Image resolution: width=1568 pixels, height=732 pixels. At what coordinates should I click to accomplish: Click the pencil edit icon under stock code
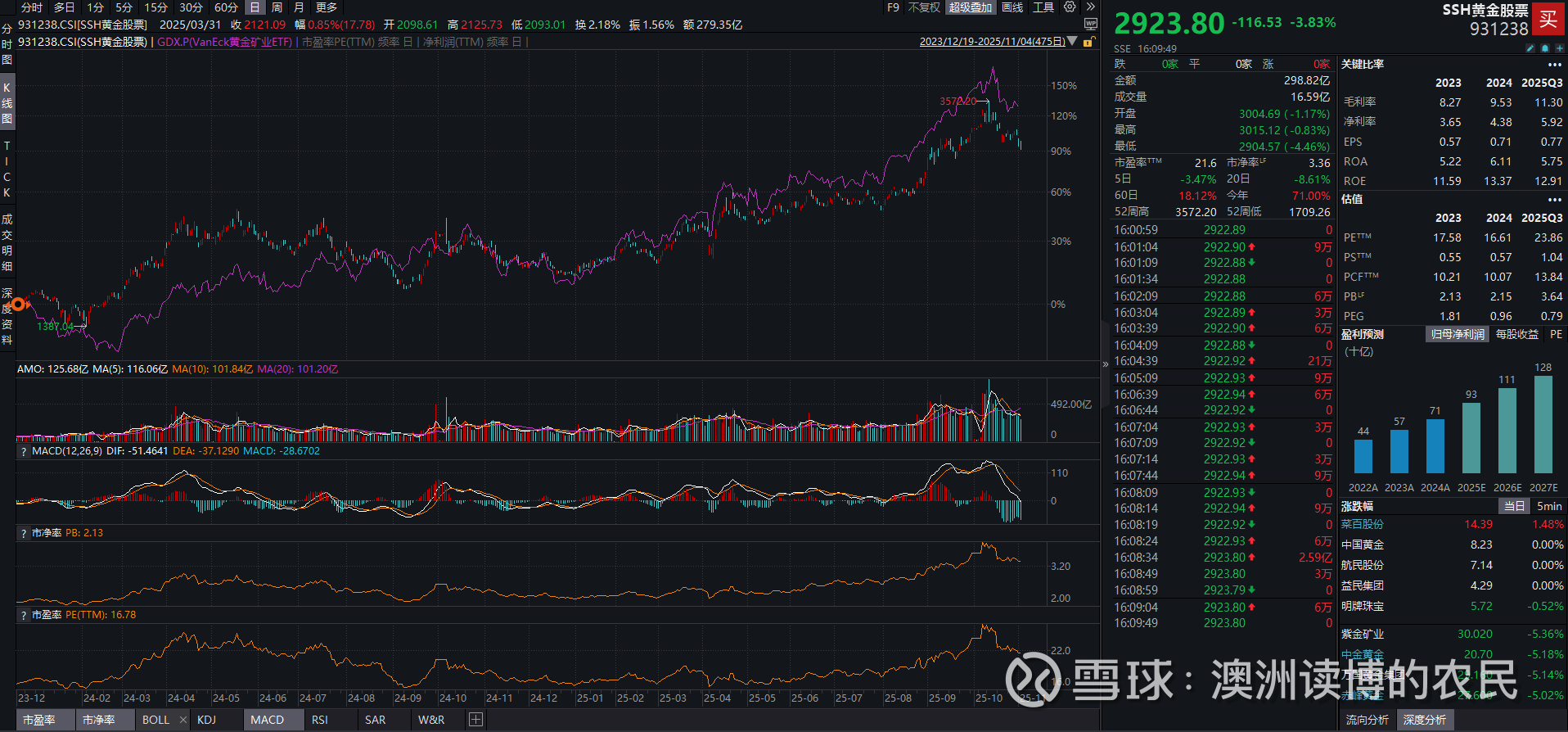pyautogui.click(x=1530, y=48)
